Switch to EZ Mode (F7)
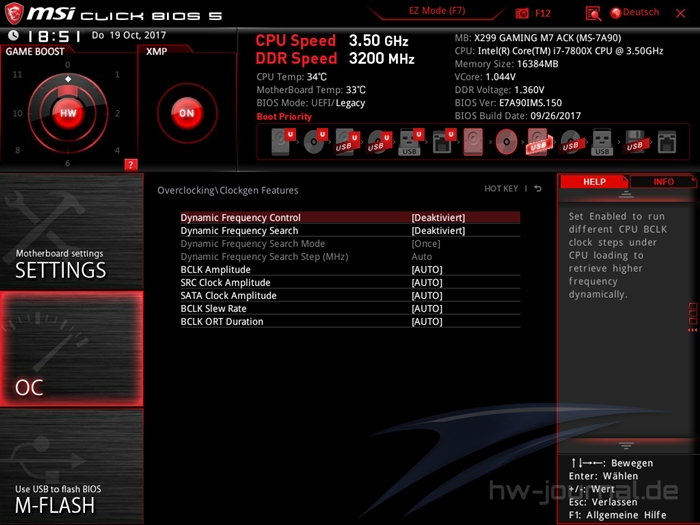 click(x=437, y=11)
